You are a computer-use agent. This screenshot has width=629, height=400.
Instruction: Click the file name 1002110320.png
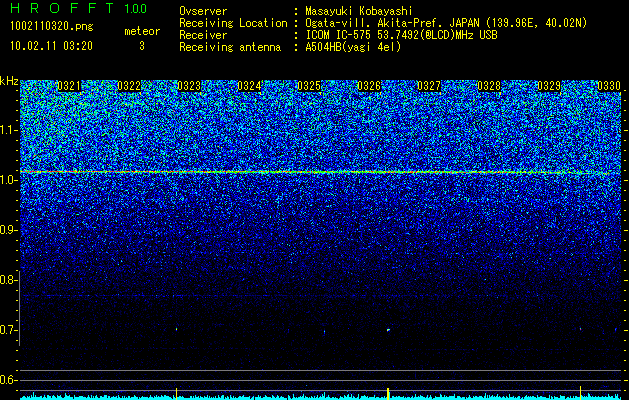coord(51,26)
